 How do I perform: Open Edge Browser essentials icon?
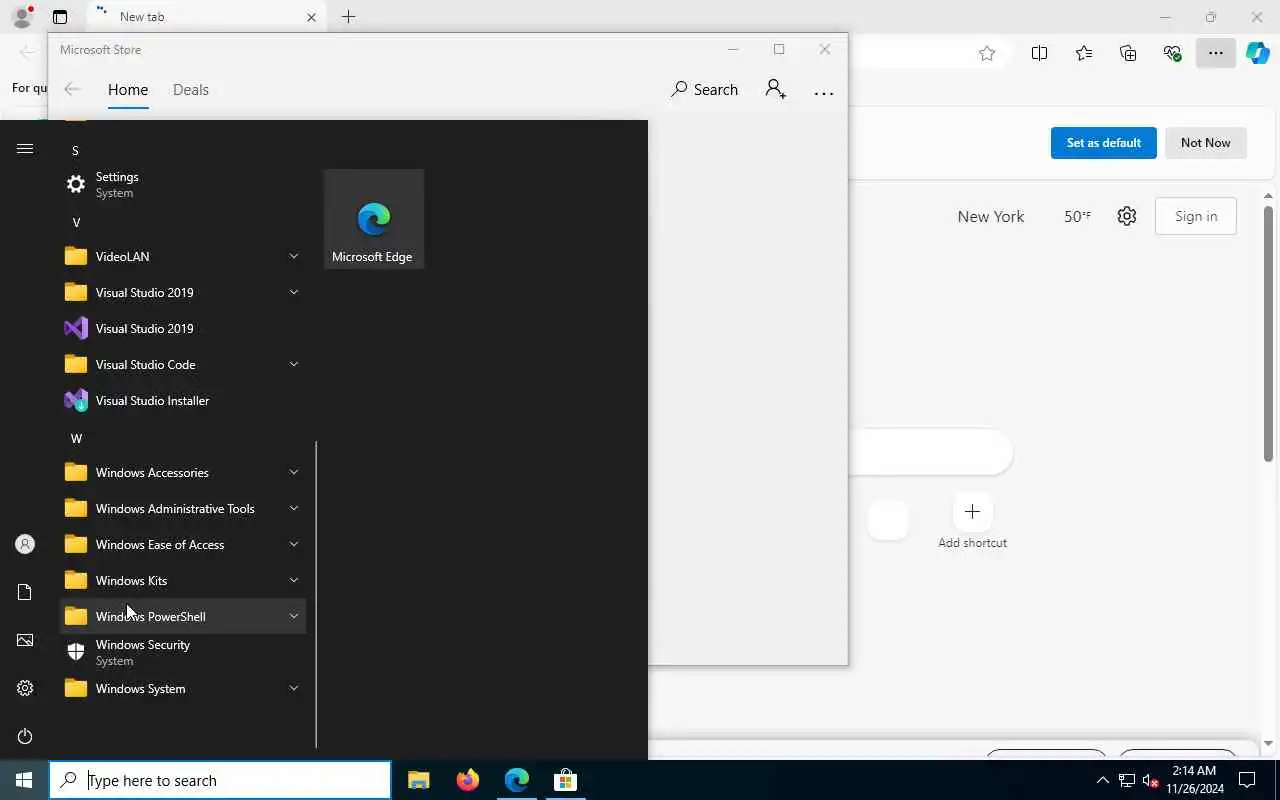tap(1173, 54)
